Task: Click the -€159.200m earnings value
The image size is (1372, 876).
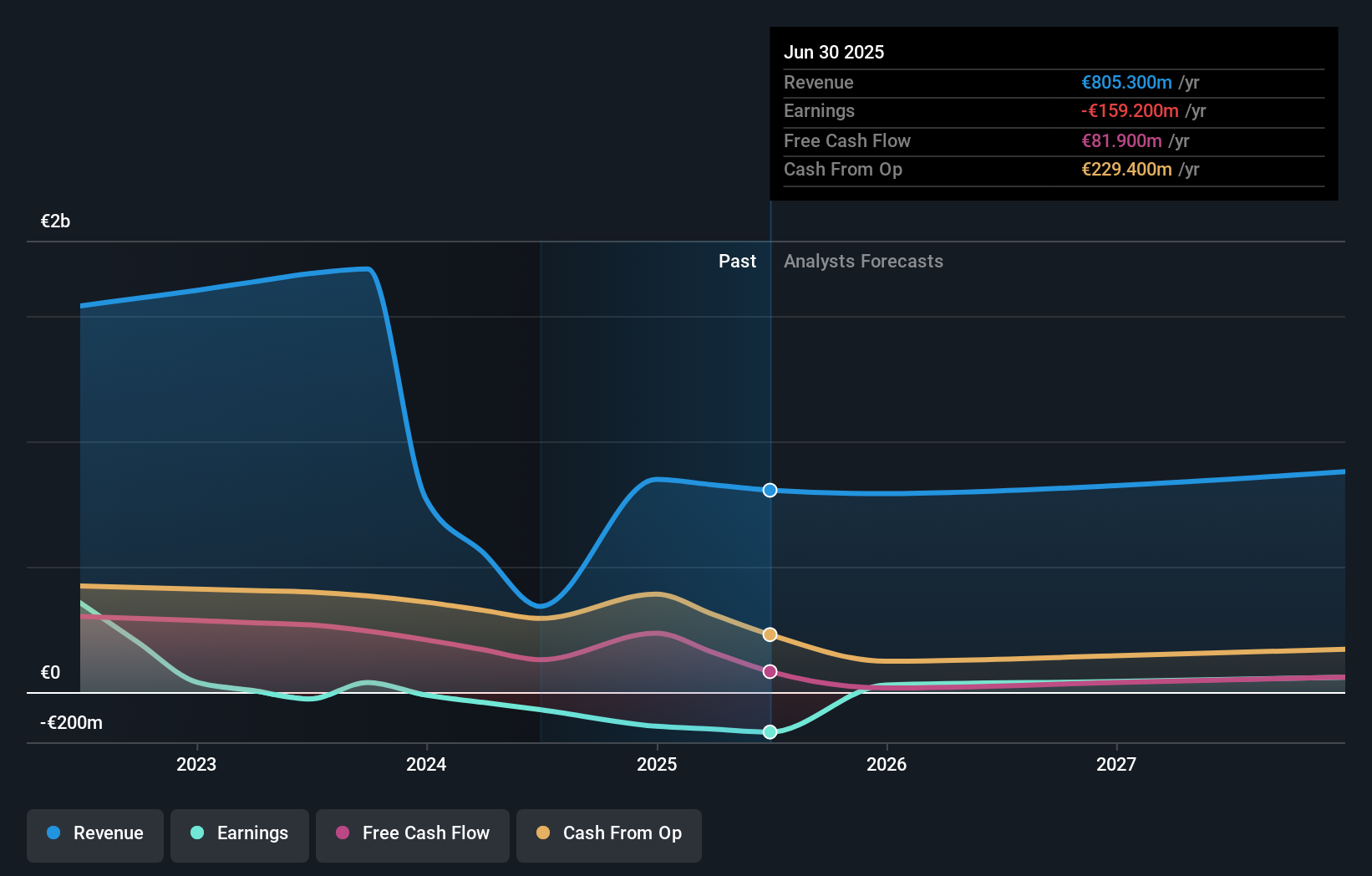Action: click(1130, 111)
